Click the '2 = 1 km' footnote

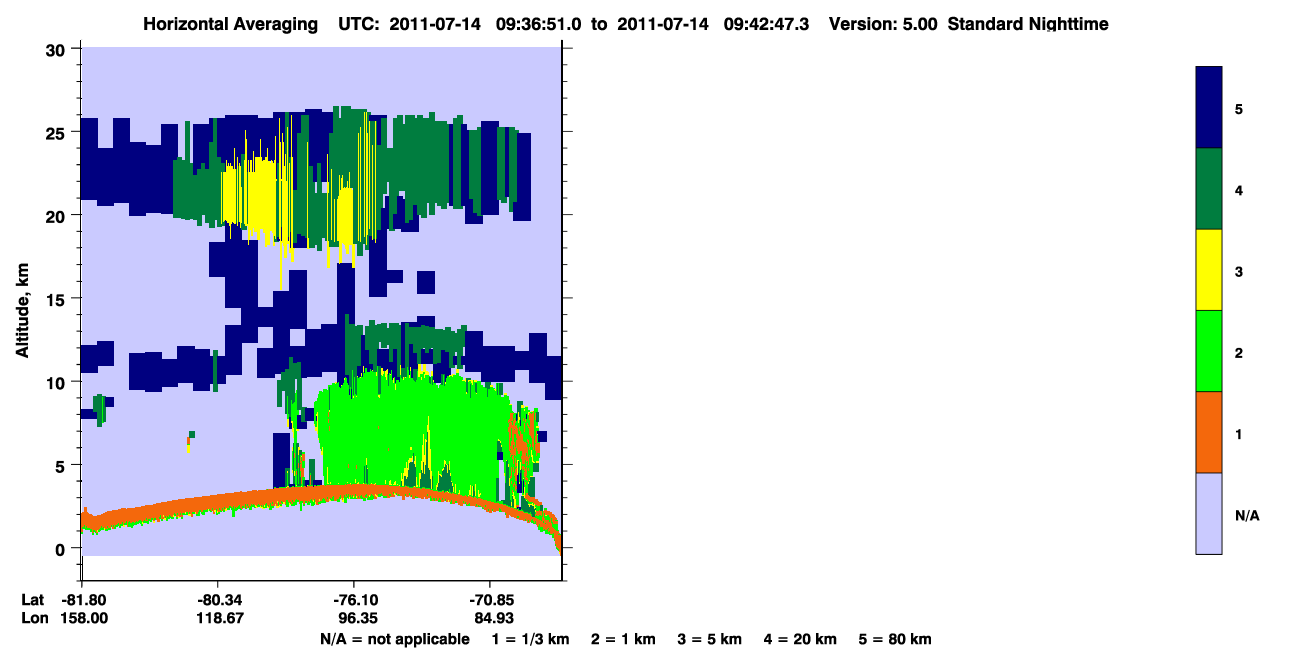coord(623,639)
